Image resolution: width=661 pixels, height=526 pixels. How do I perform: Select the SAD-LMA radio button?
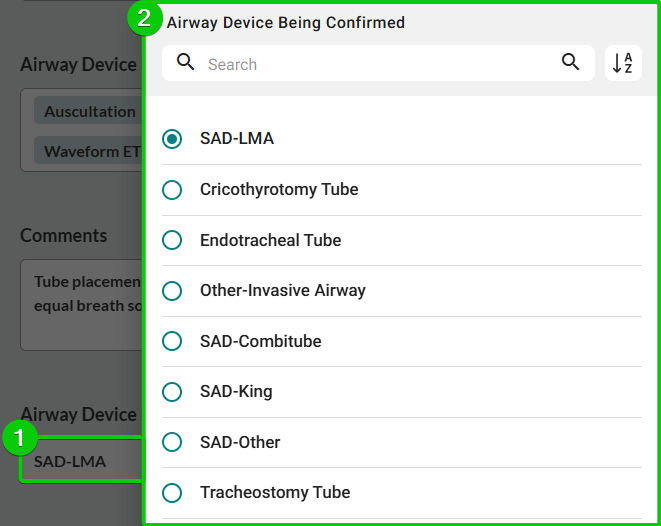[172, 139]
